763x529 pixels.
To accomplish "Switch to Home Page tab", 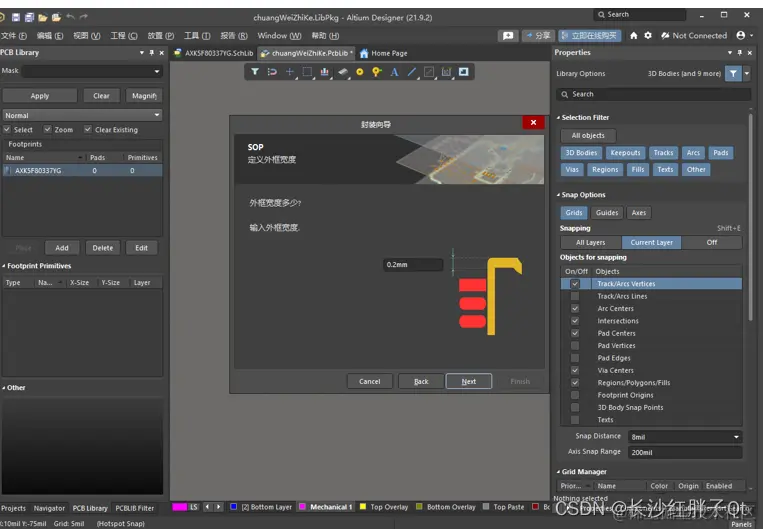I will tap(384, 53).
